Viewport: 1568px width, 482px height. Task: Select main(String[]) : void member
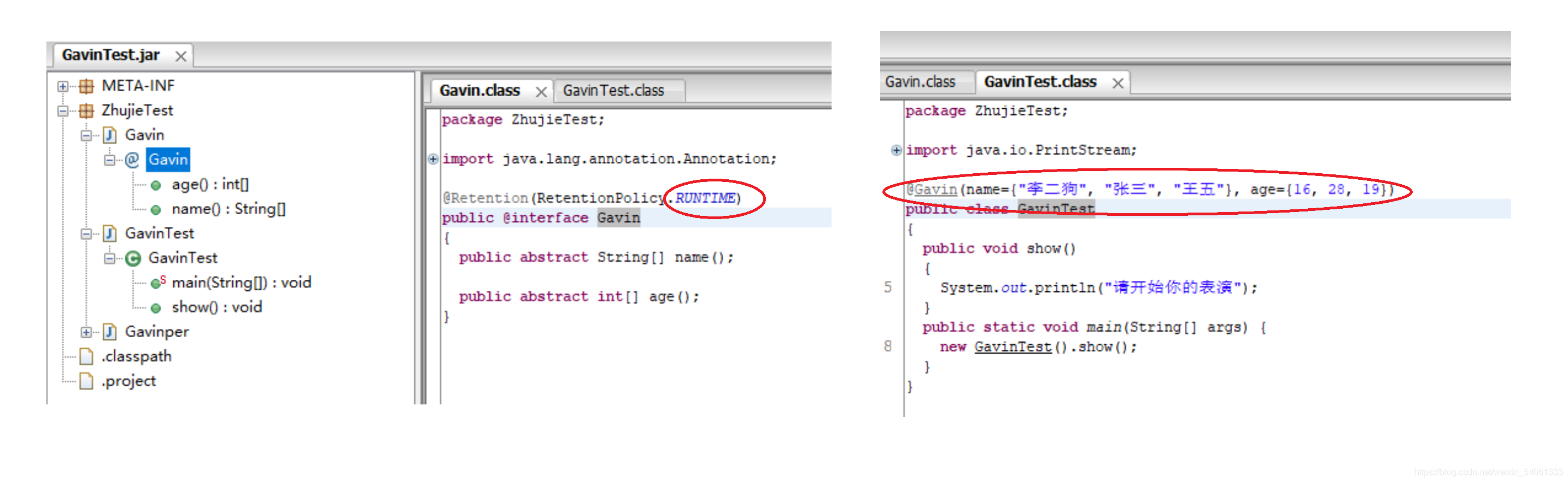[241, 283]
